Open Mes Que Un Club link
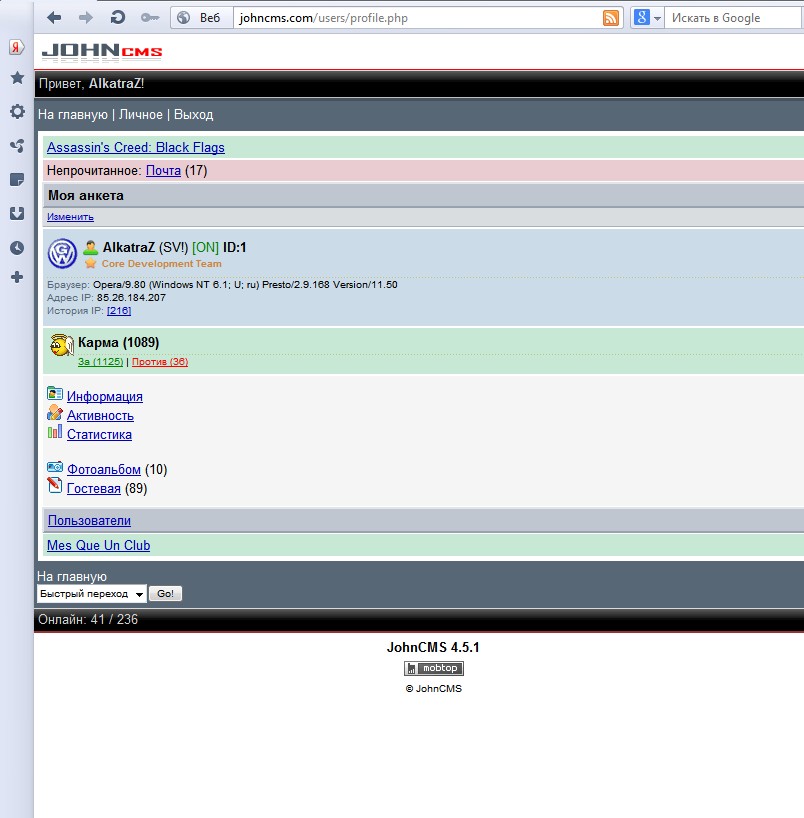Viewport: 804px width, 818px height. [99, 545]
